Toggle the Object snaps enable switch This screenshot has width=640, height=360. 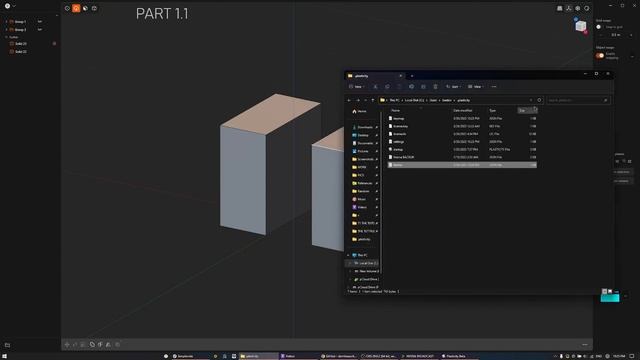coord(600,56)
